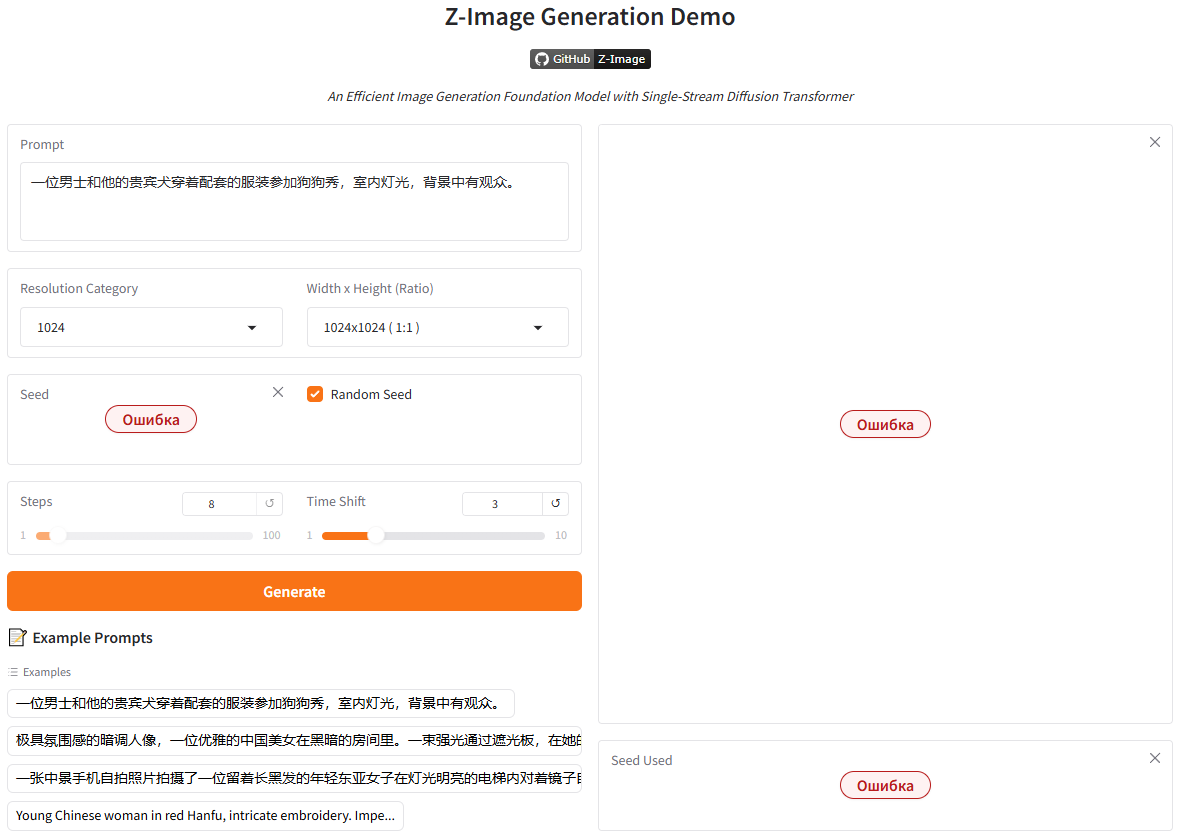Click the Examples list icon
Viewport: 1181px width, 836px height.
13,672
